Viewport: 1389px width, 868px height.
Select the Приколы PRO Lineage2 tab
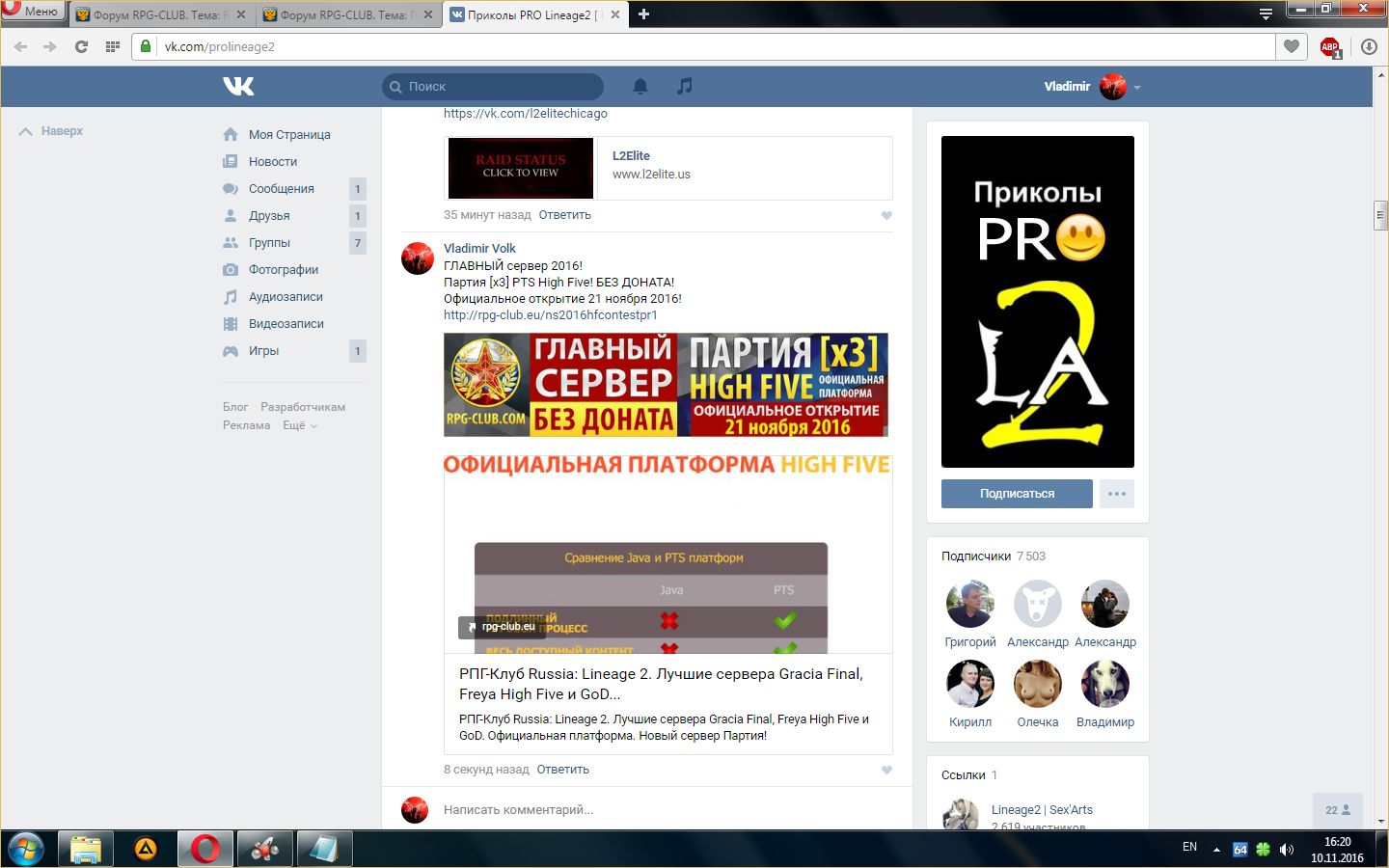[534, 14]
